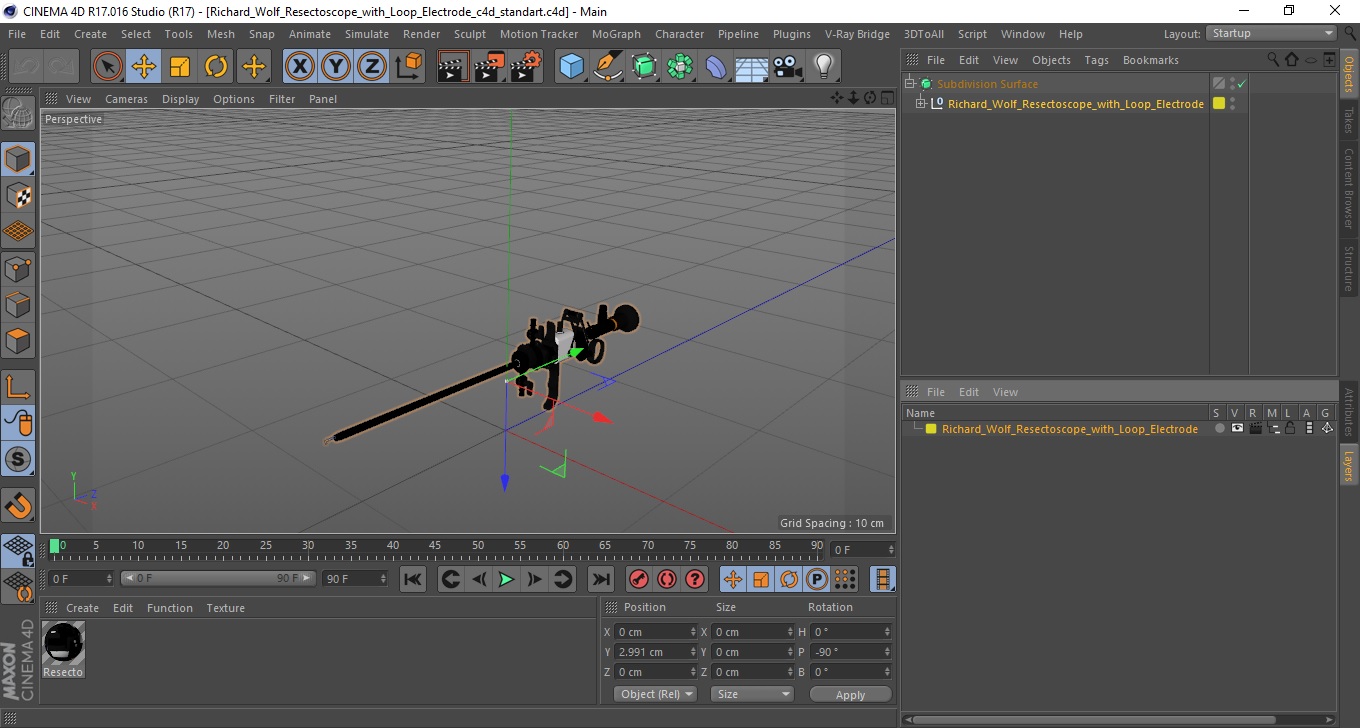Add a Subdivision Surface generator
The width and height of the screenshot is (1360, 728).
tap(644, 67)
